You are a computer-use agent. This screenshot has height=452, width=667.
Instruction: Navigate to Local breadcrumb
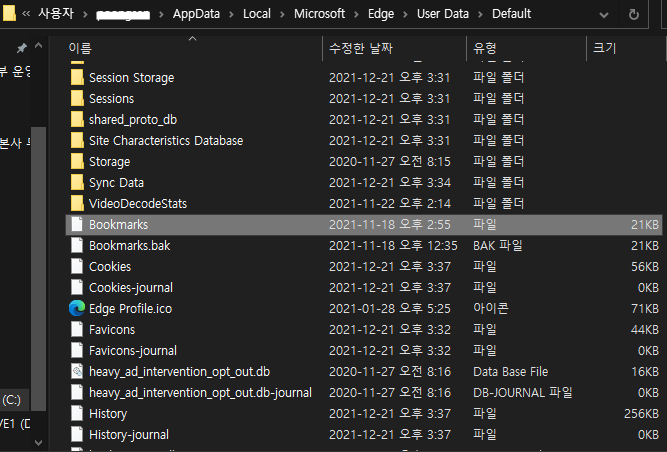(x=257, y=14)
